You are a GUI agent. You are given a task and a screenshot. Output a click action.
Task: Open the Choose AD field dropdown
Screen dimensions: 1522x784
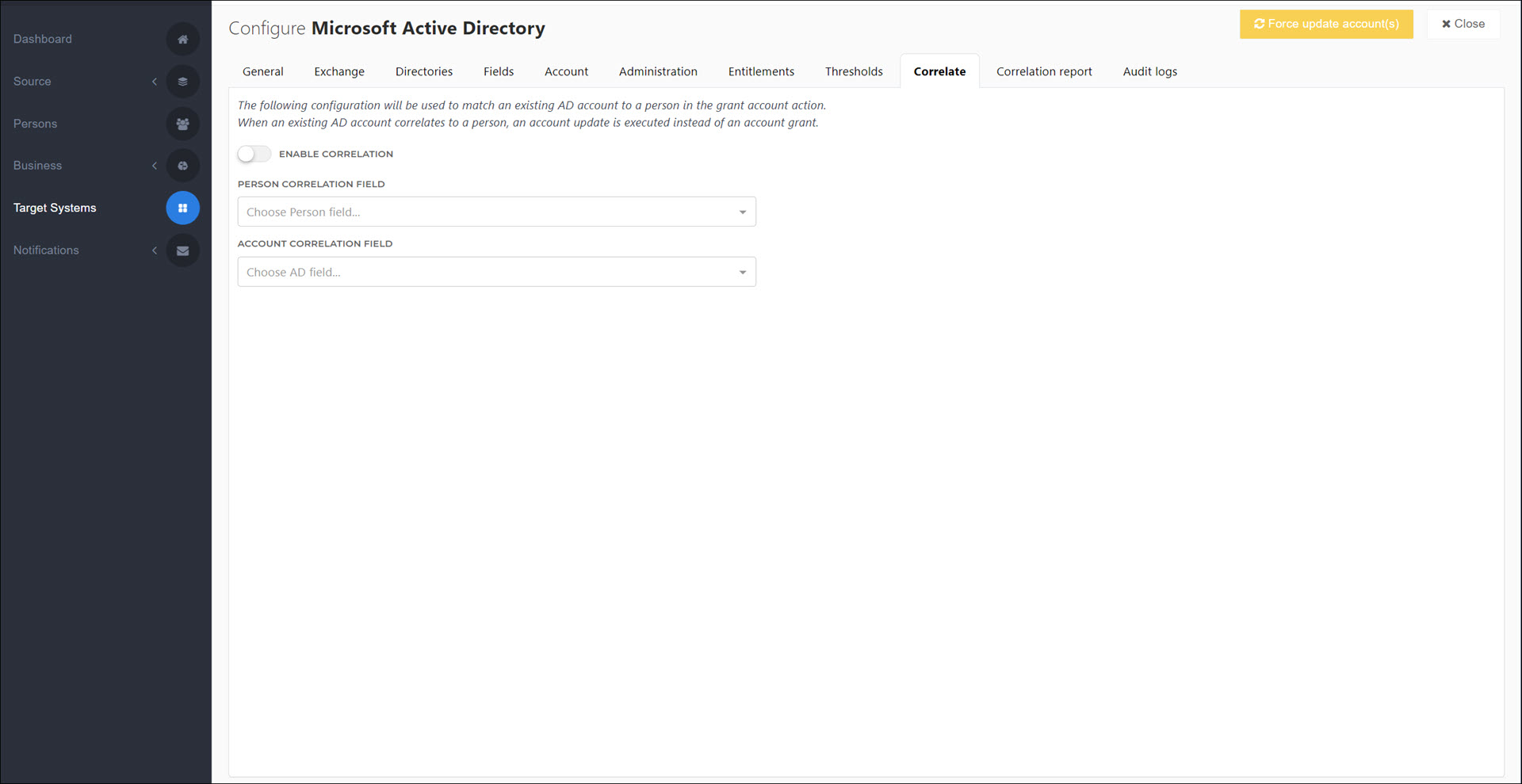pyautogui.click(x=496, y=272)
